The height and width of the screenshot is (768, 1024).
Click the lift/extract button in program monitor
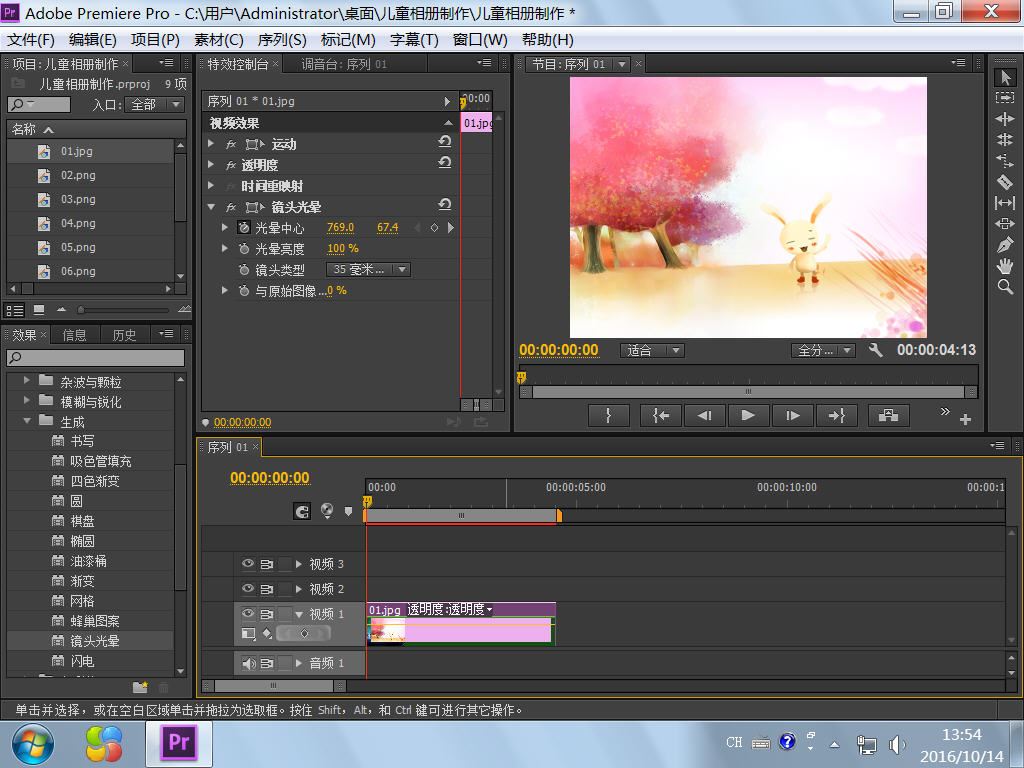[x=888, y=415]
